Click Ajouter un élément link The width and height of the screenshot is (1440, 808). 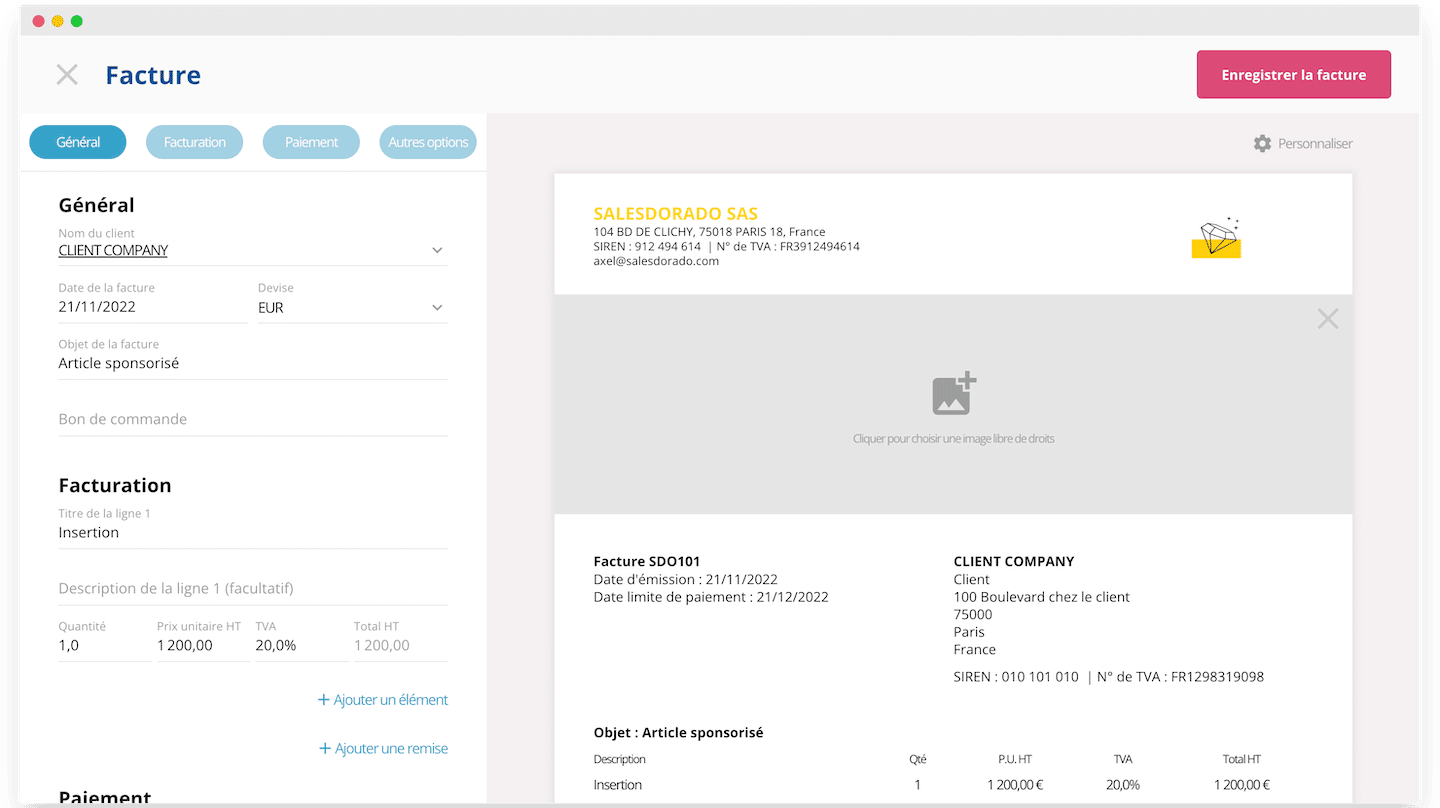tap(383, 700)
